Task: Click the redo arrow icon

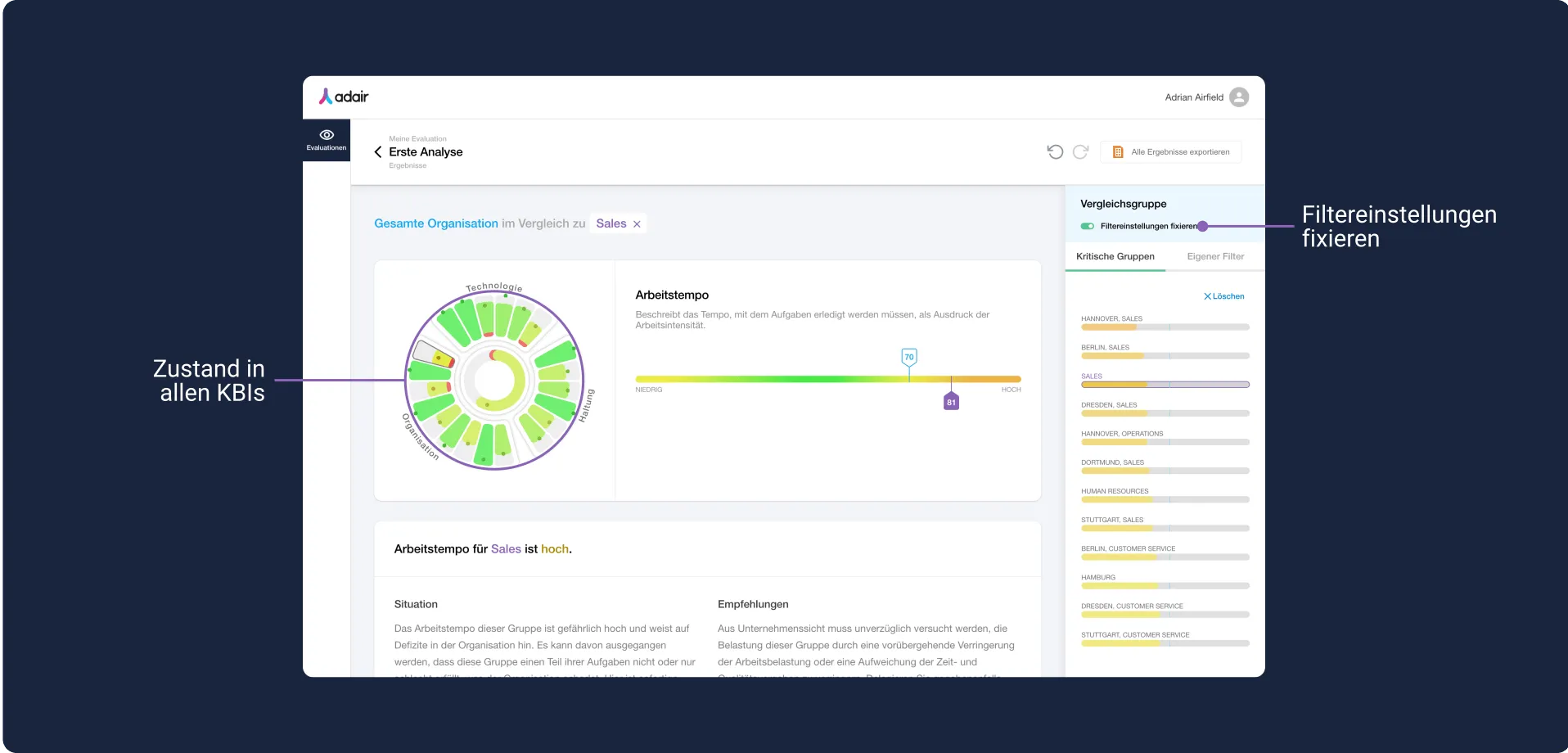Action: [x=1080, y=151]
